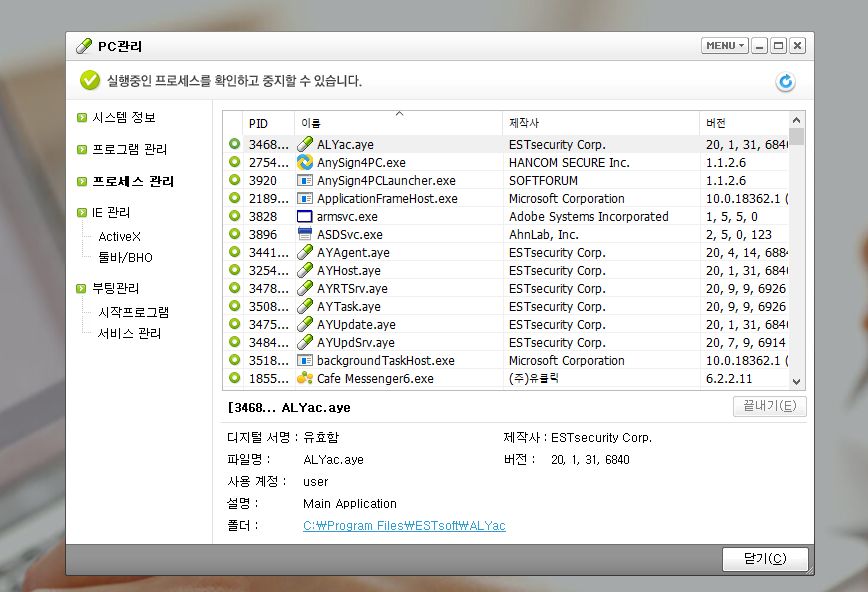This screenshot has width=868, height=592.
Task: Click green status dot for AnySign4PCLauncher.exe
Action: [234, 180]
